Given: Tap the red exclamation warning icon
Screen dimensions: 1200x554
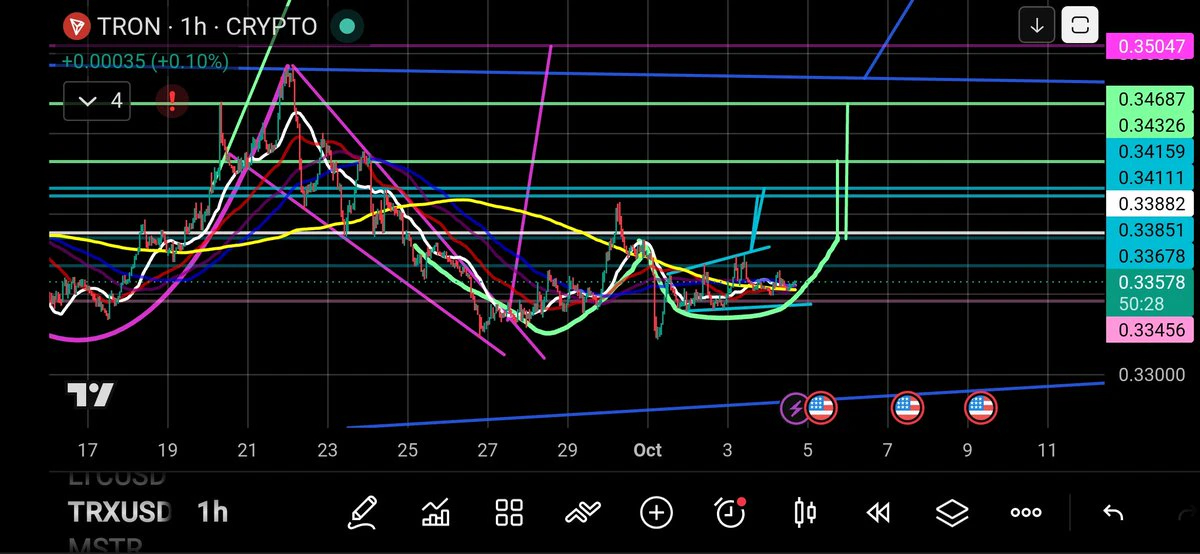Looking at the screenshot, I should coord(172,100).
